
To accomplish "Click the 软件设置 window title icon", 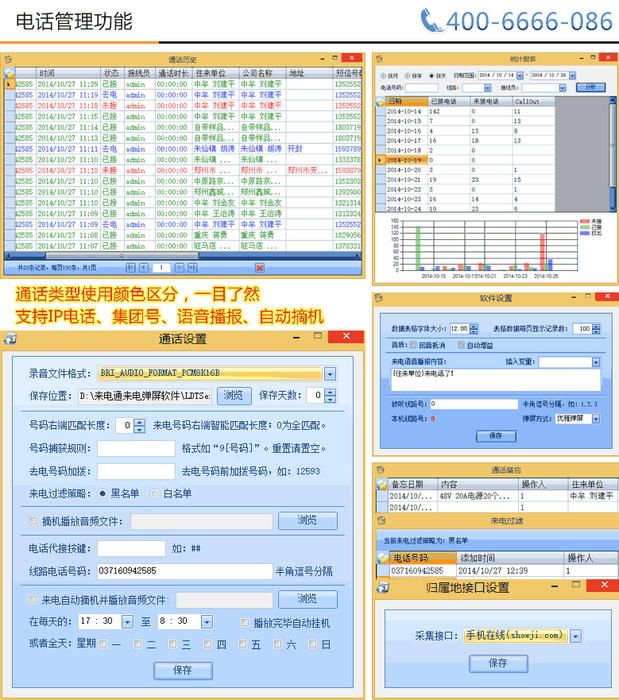I will (x=380, y=298).
